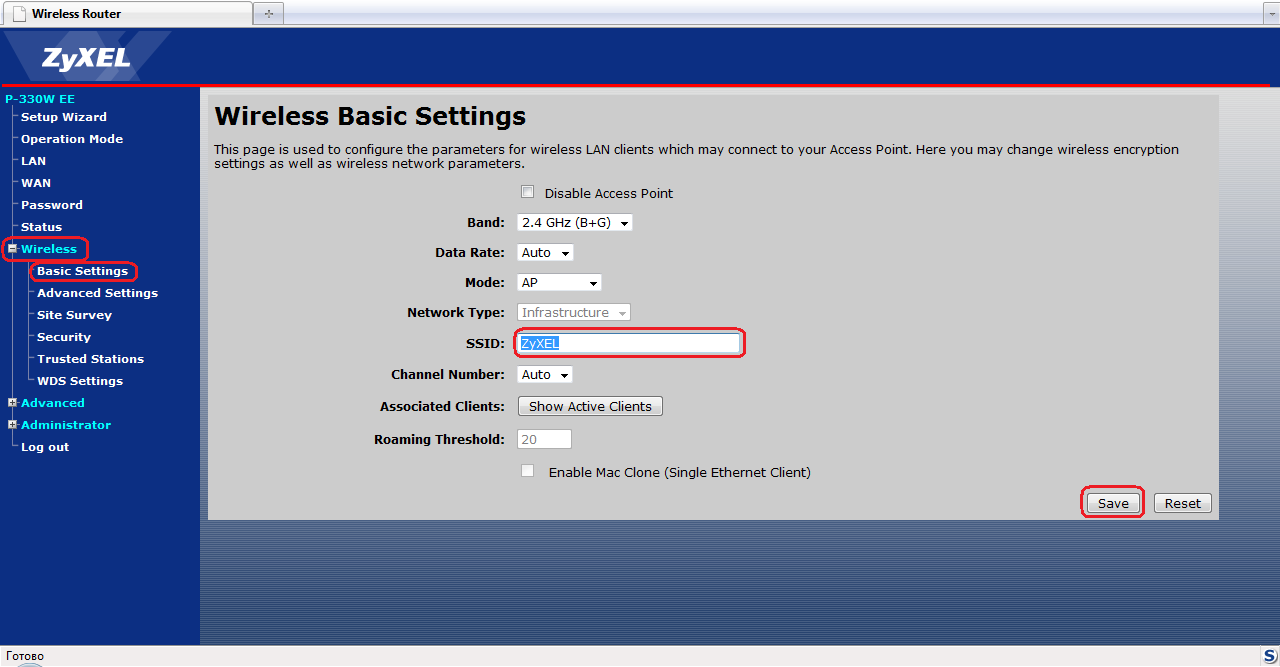Open Advanced Settings under Wireless
Image resolution: width=1280 pixels, height=667 pixels.
97,293
